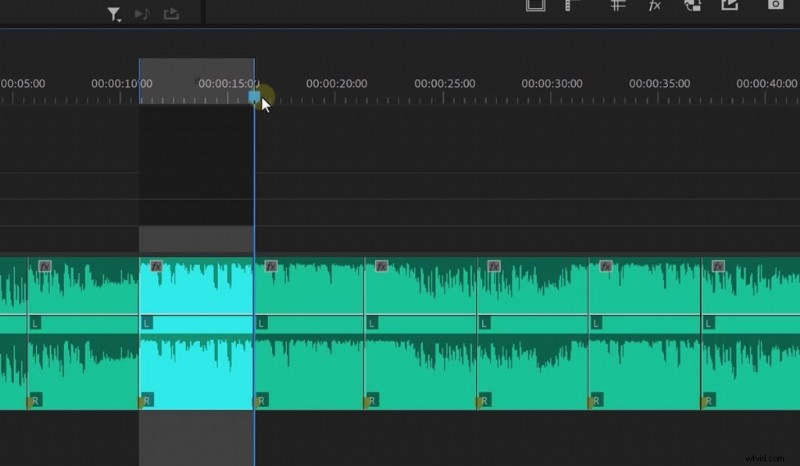Click fx badge on clip starting after 00:00:05:00
The width and height of the screenshot is (800, 466).
(x=45, y=266)
